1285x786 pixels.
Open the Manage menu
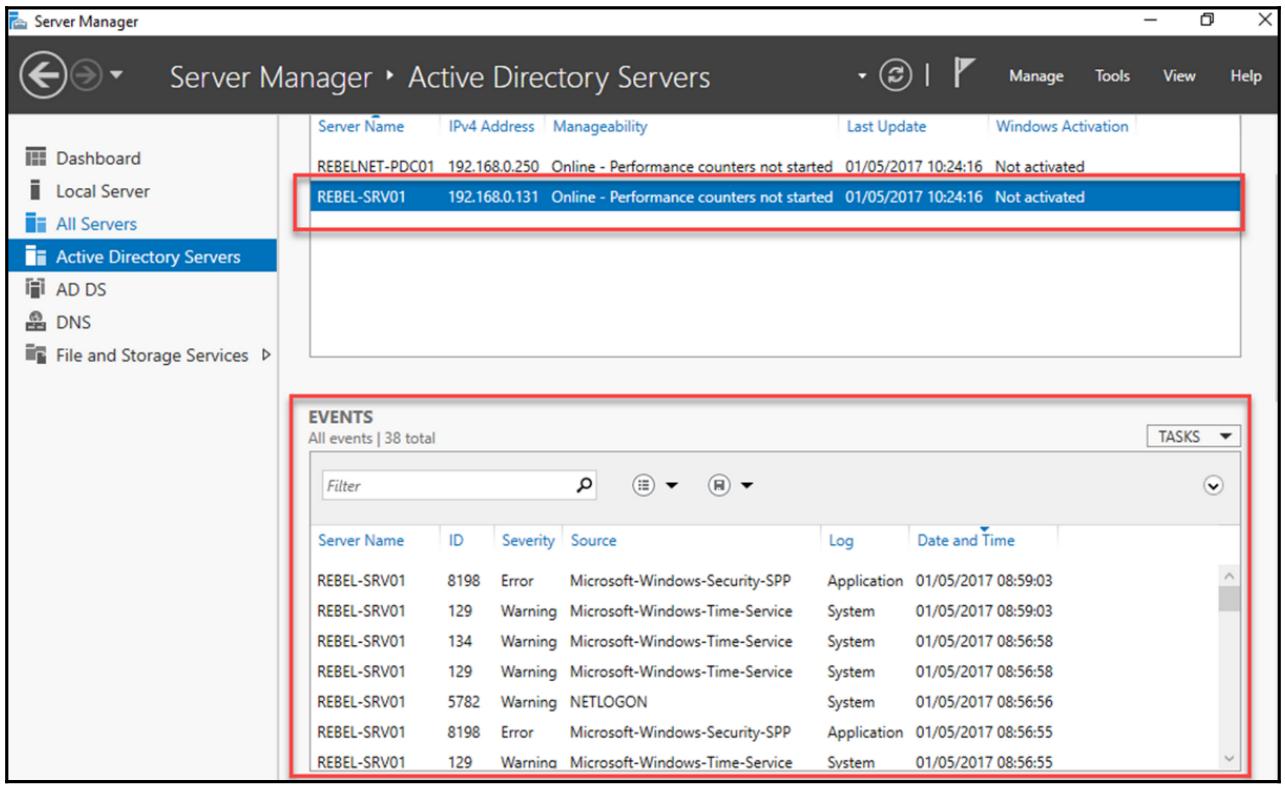pos(1035,76)
